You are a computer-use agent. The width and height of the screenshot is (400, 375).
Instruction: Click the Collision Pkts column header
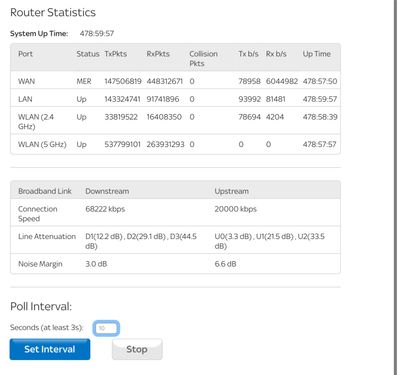pos(203,59)
